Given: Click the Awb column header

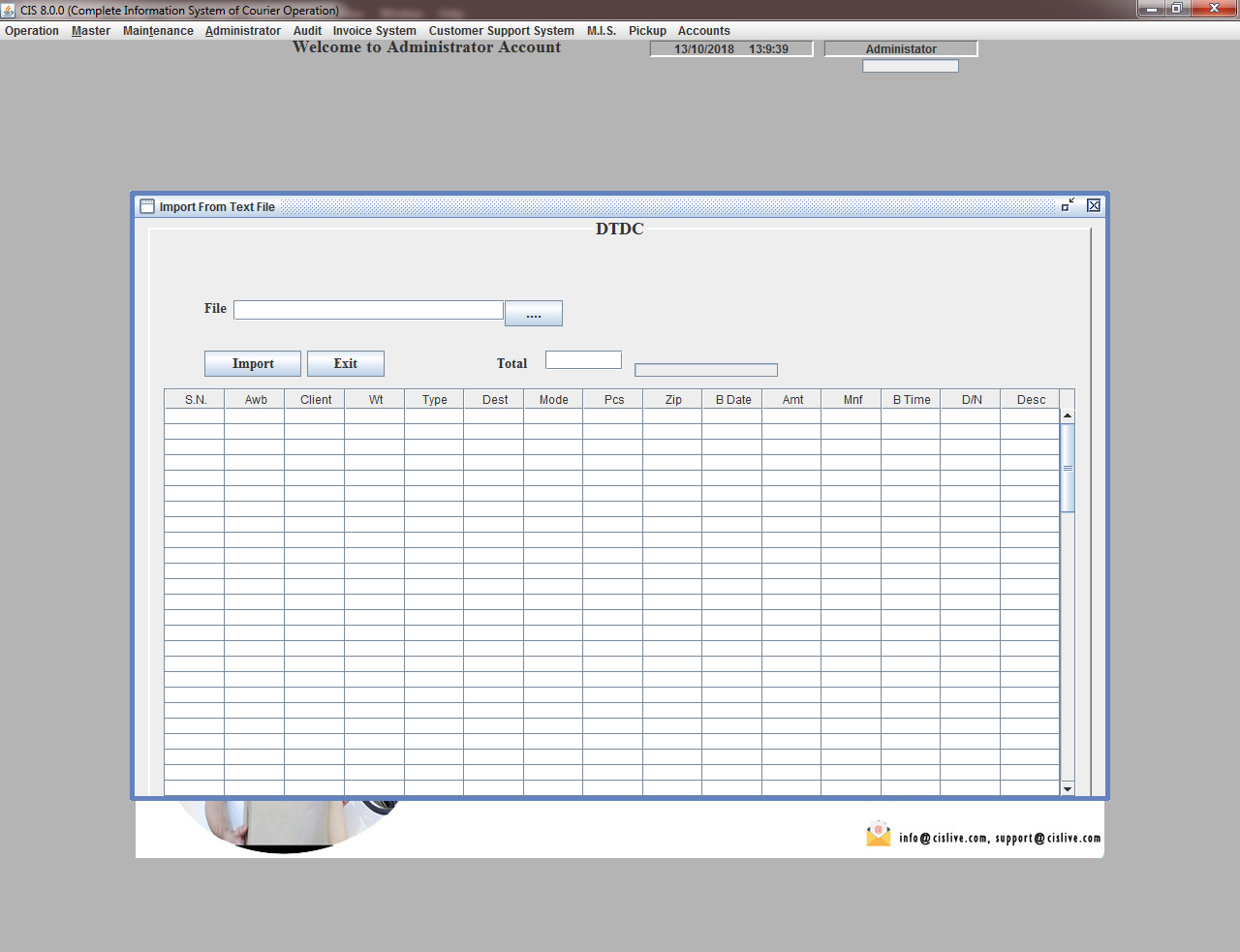Looking at the screenshot, I should (x=256, y=399).
